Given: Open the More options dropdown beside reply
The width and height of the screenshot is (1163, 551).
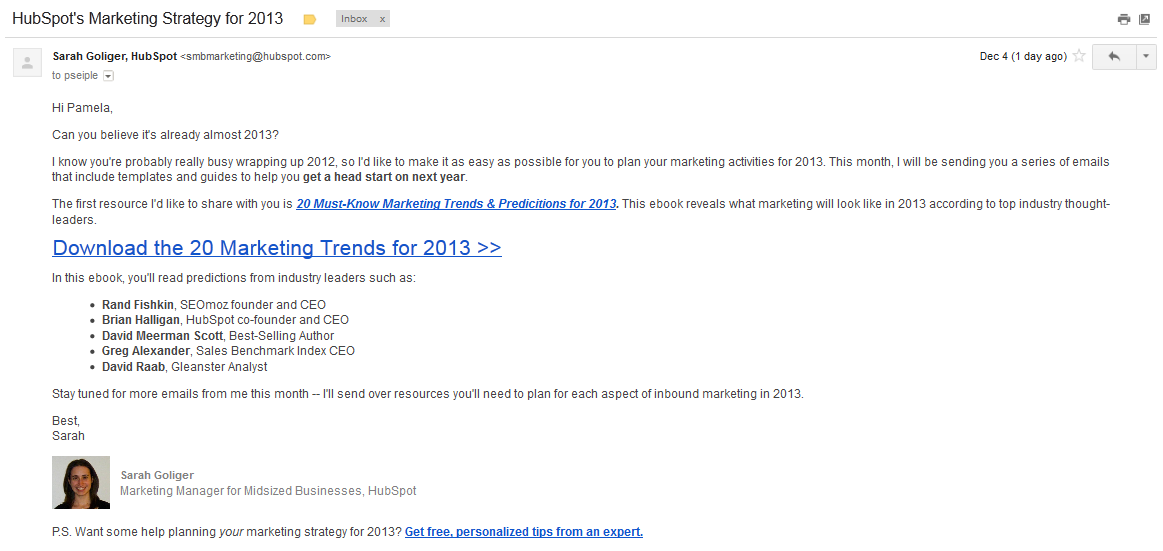Looking at the screenshot, I should [x=1146, y=56].
